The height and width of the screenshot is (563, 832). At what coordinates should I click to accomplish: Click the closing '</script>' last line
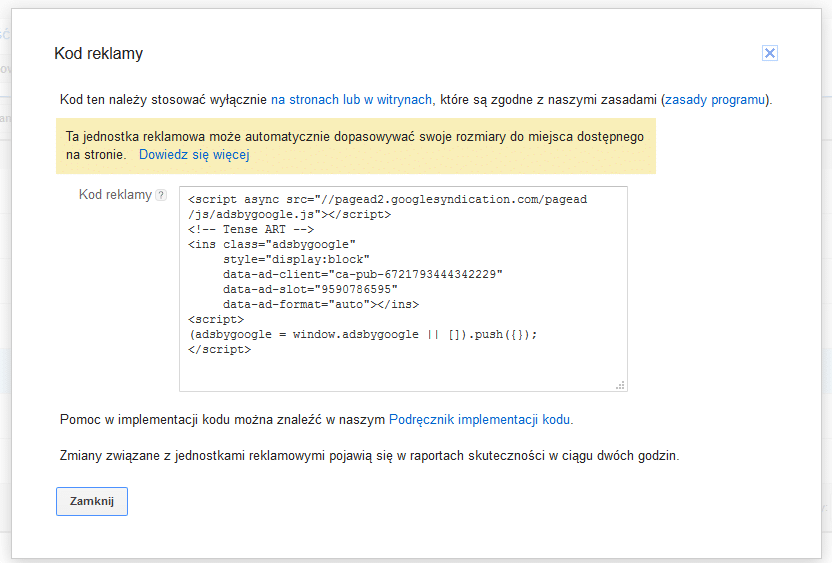tap(219, 350)
